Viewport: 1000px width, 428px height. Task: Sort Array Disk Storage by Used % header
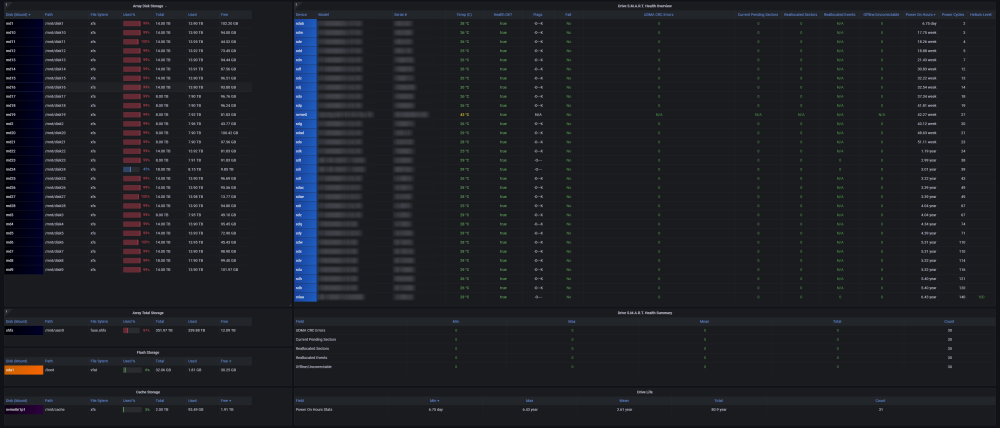pos(129,14)
